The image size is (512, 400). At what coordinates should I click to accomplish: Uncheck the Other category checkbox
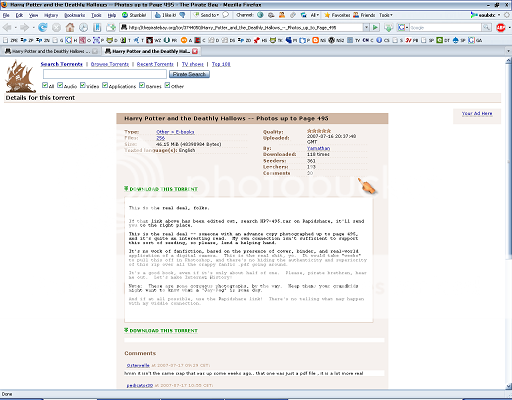coord(167,85)
